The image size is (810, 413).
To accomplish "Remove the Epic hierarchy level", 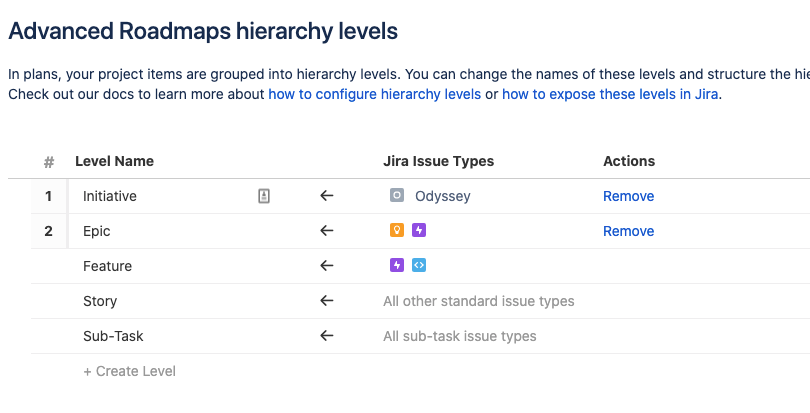I will [628, 231].
